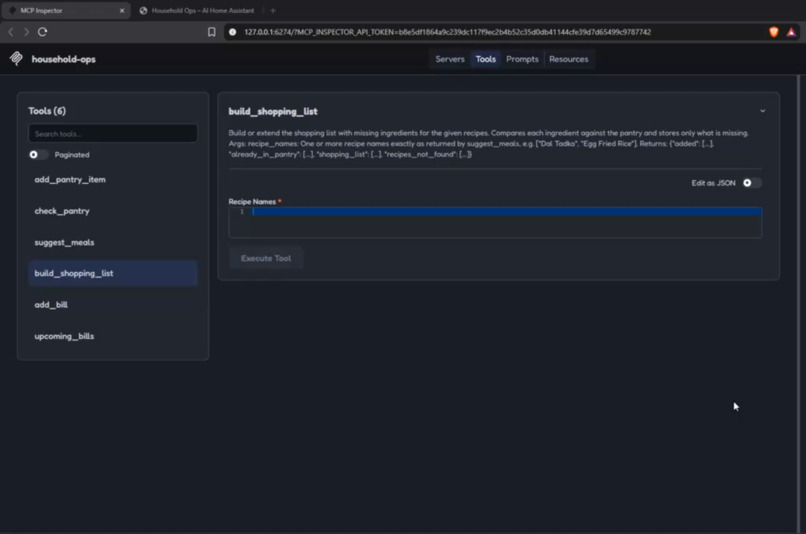
Task: Go forward with the browser forward arrow
Action: tap(26, 32)
